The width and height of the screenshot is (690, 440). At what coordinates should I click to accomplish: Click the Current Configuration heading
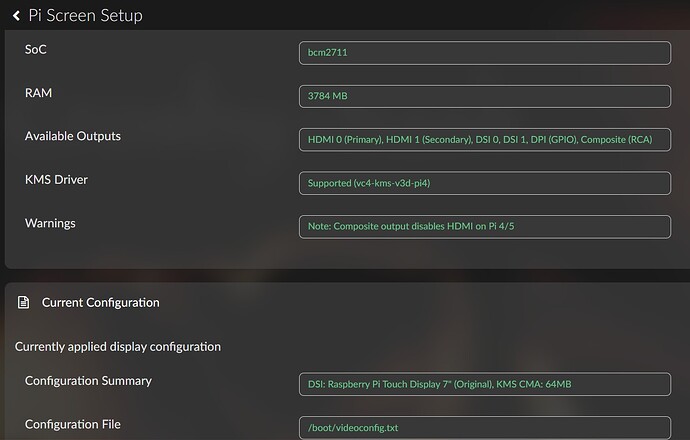101,303
